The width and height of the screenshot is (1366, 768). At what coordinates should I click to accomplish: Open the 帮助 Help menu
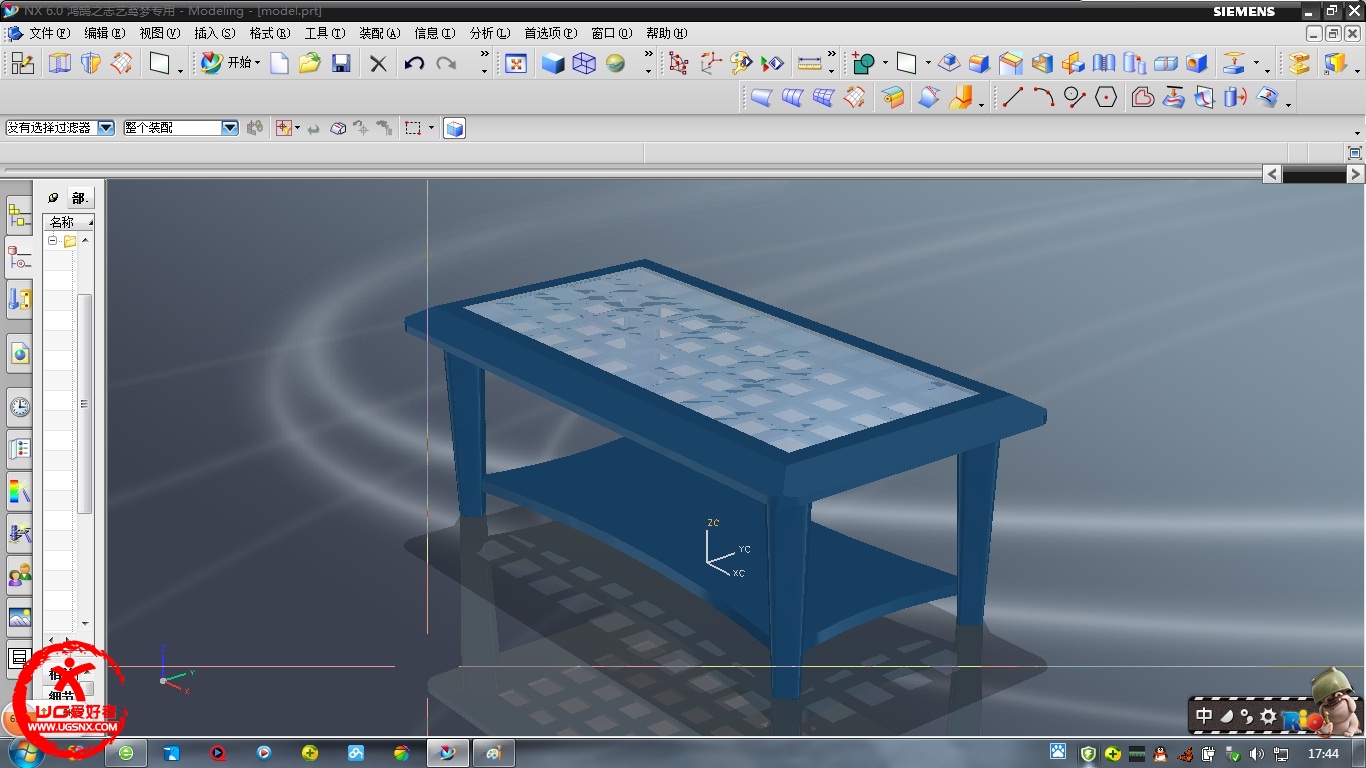tap(666, 33)
